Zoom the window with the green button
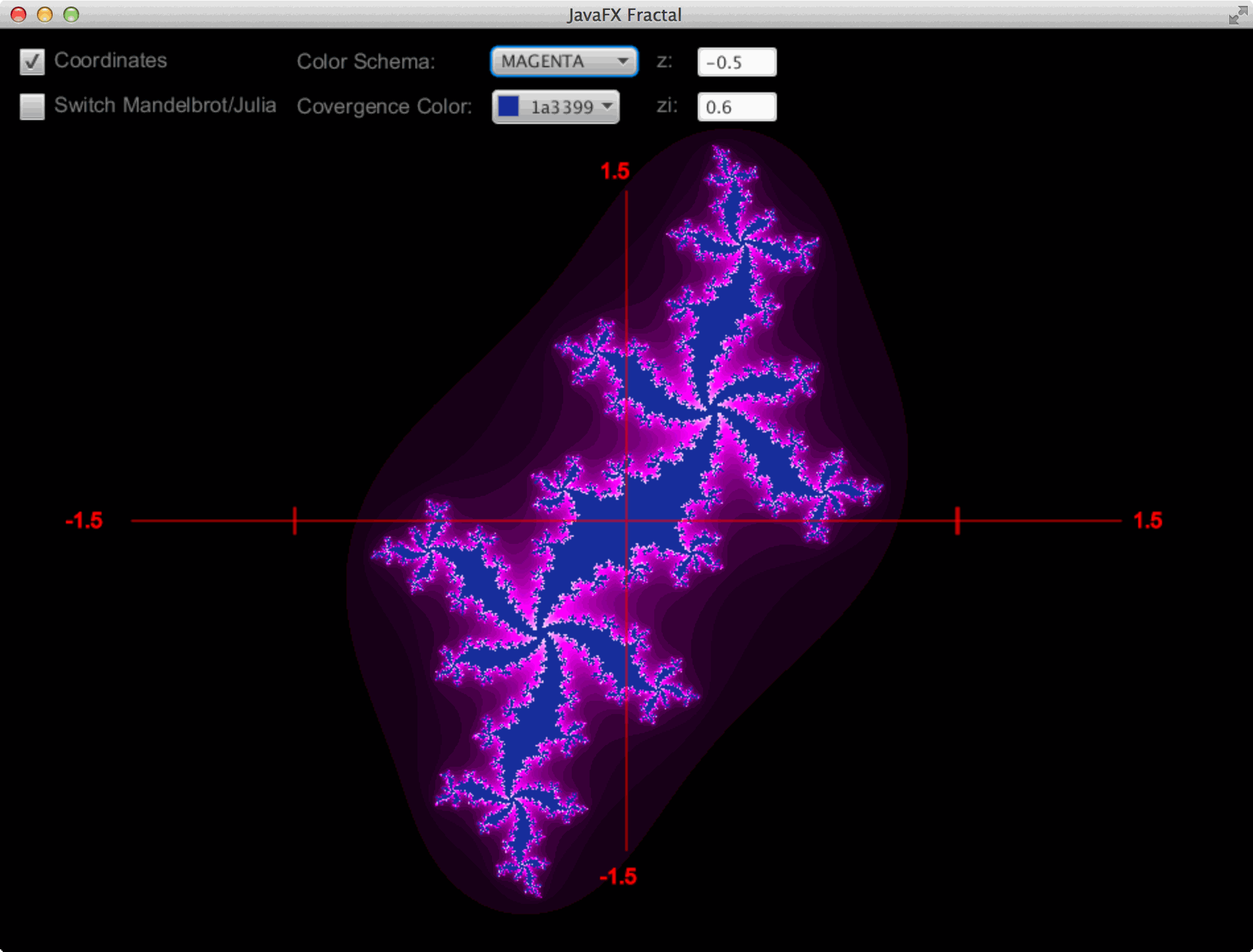The image size is (1253, 952). [x=71, y=15]
